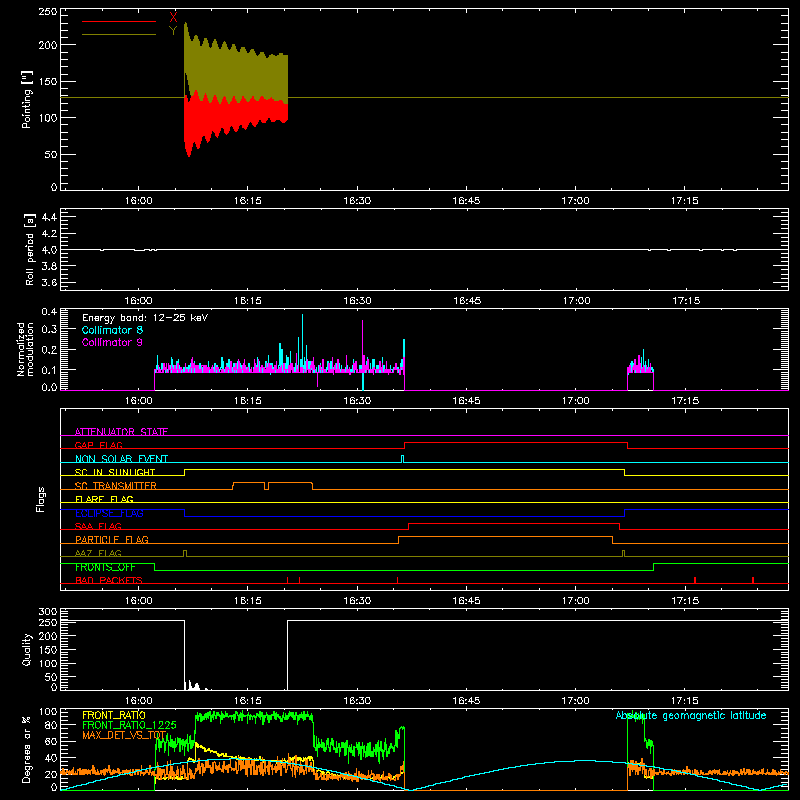
Task: Click the ATTENUATOR_STATE flag label
Action: (121, 432)
